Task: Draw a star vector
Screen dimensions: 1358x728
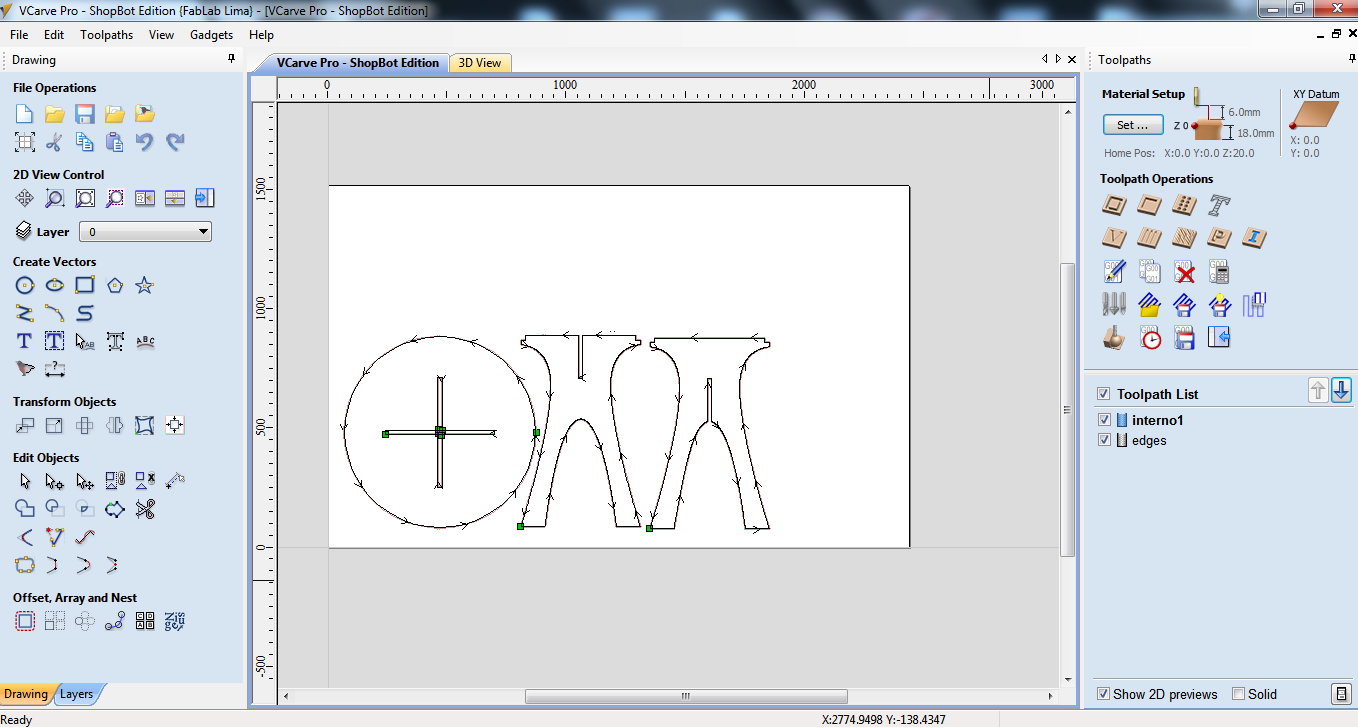Action: click(x=145, y=286)
